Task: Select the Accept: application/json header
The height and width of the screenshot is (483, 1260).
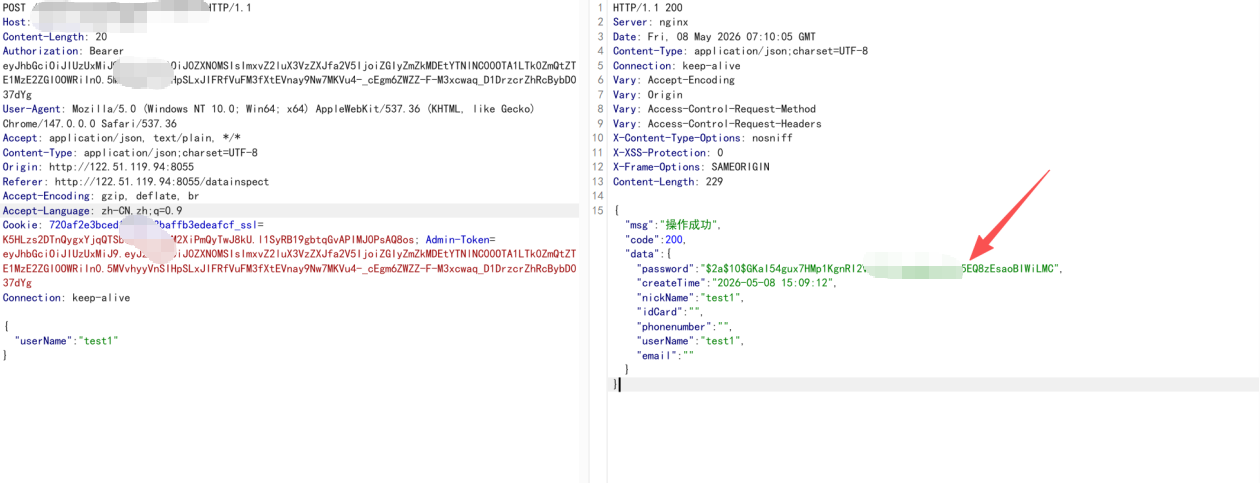Action: pos(122,138)
